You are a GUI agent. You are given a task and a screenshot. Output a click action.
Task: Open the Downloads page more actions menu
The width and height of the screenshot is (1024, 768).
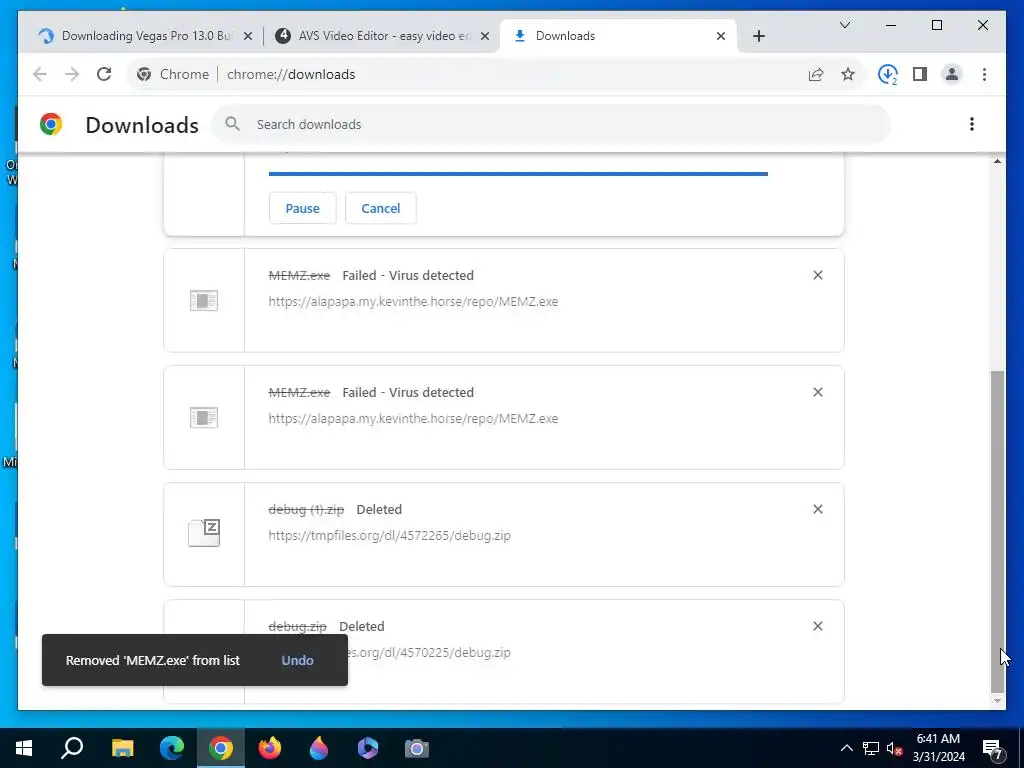(x=972, y=124)
